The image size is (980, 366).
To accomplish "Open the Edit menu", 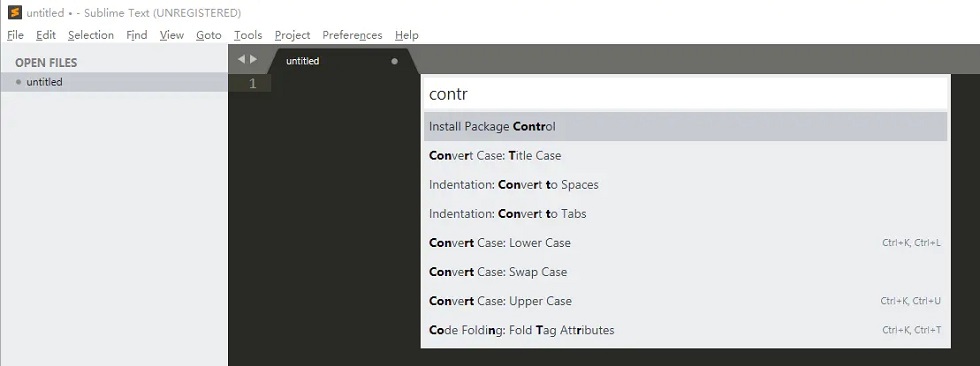I will (x=46, y=35).
